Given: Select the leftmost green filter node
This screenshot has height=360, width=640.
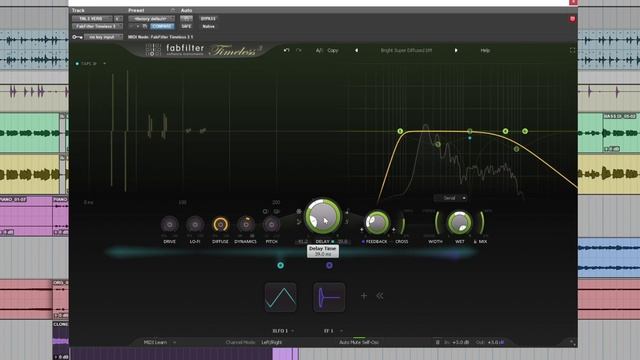Looking at the screenshot, I should 400,131.
